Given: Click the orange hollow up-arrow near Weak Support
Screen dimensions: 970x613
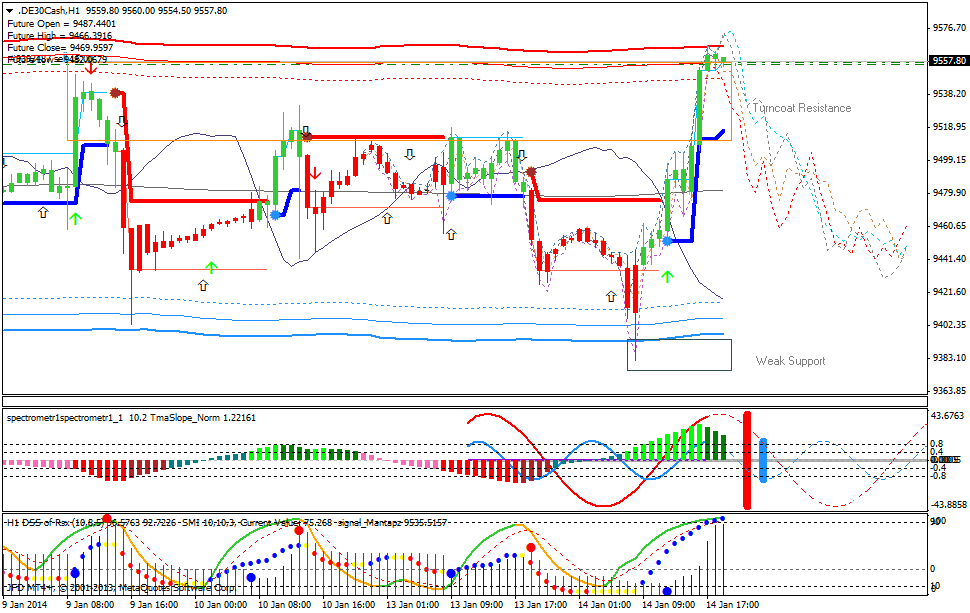Looking at the screenshot, I should pos(610,296).
